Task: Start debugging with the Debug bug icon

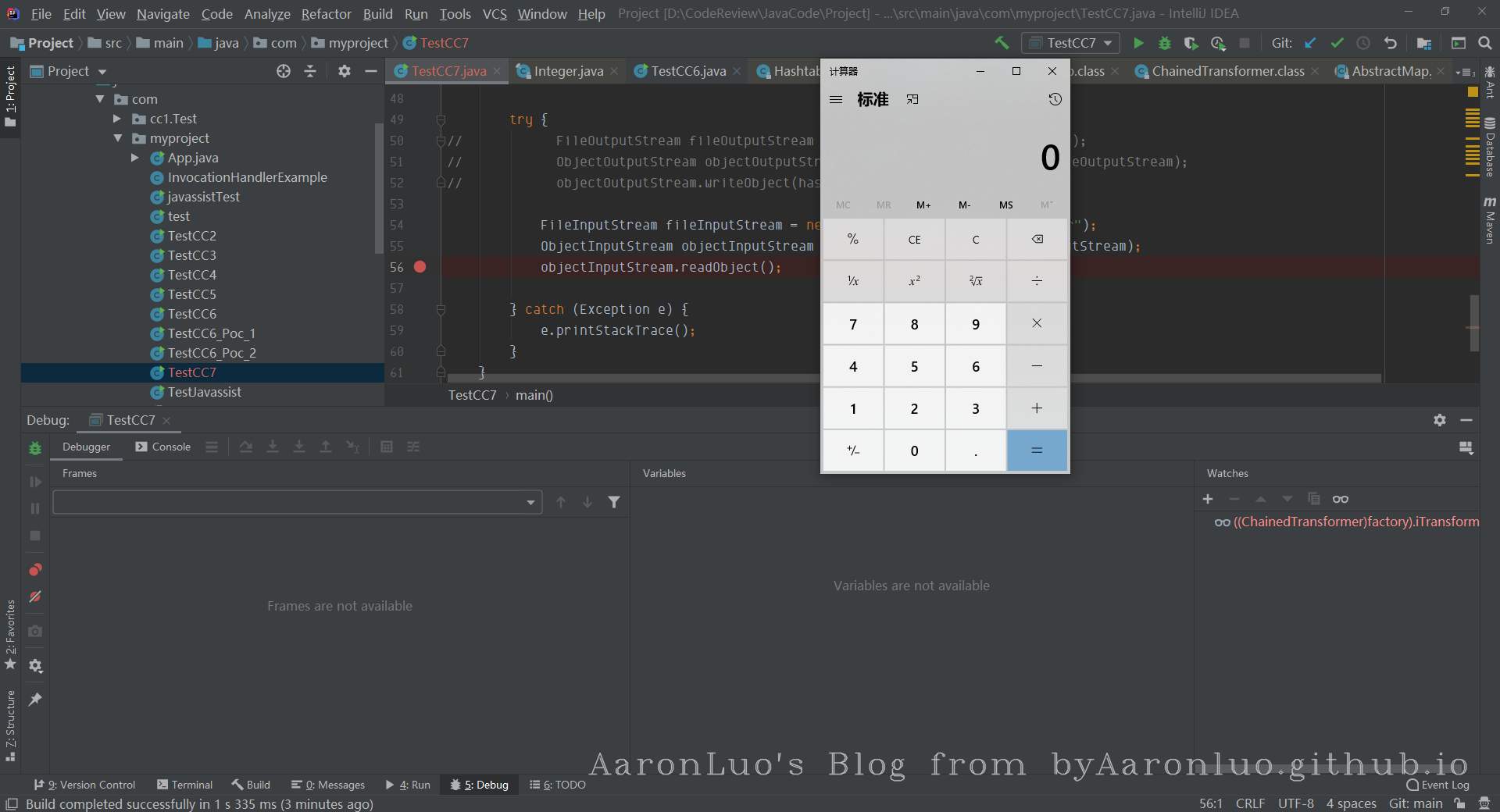Action: coord(1164,43)
